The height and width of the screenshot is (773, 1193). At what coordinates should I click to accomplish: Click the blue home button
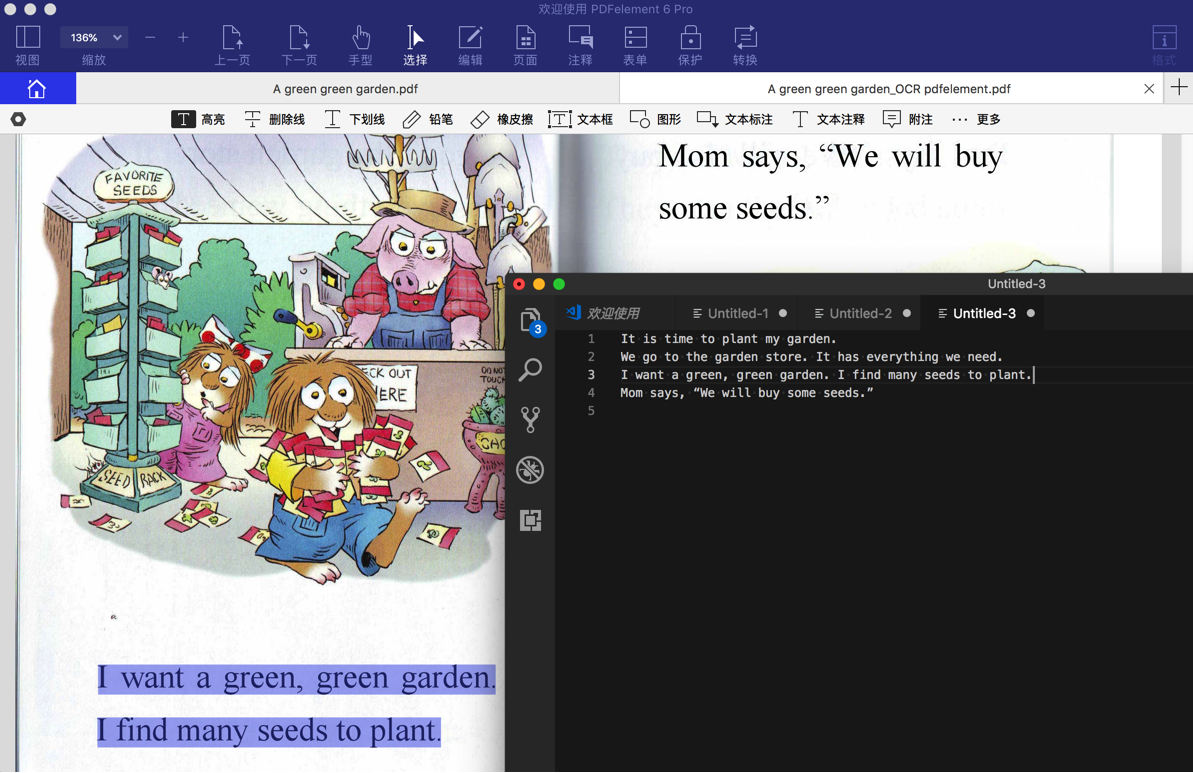tap(37, 88)
